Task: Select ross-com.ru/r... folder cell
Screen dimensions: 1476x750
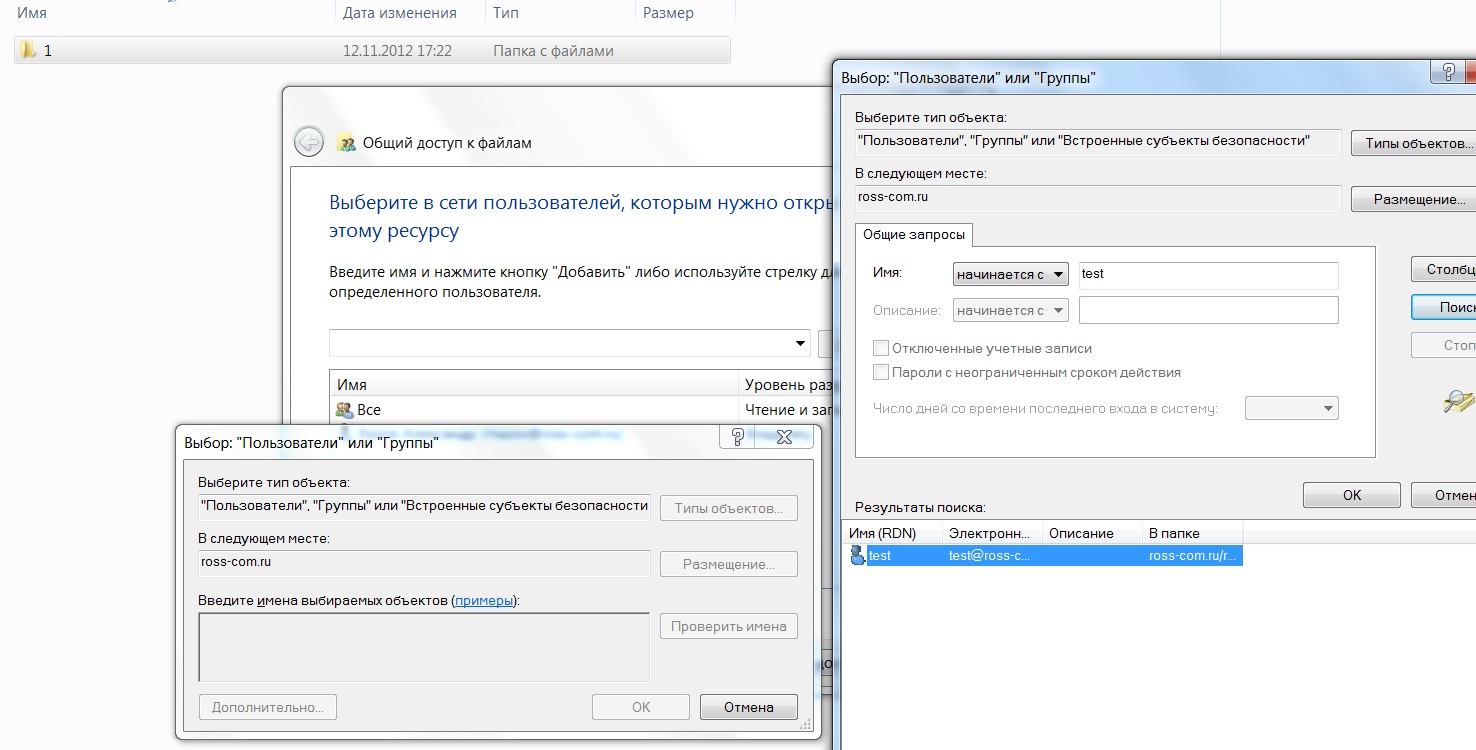Action: tap(1194, 555)
